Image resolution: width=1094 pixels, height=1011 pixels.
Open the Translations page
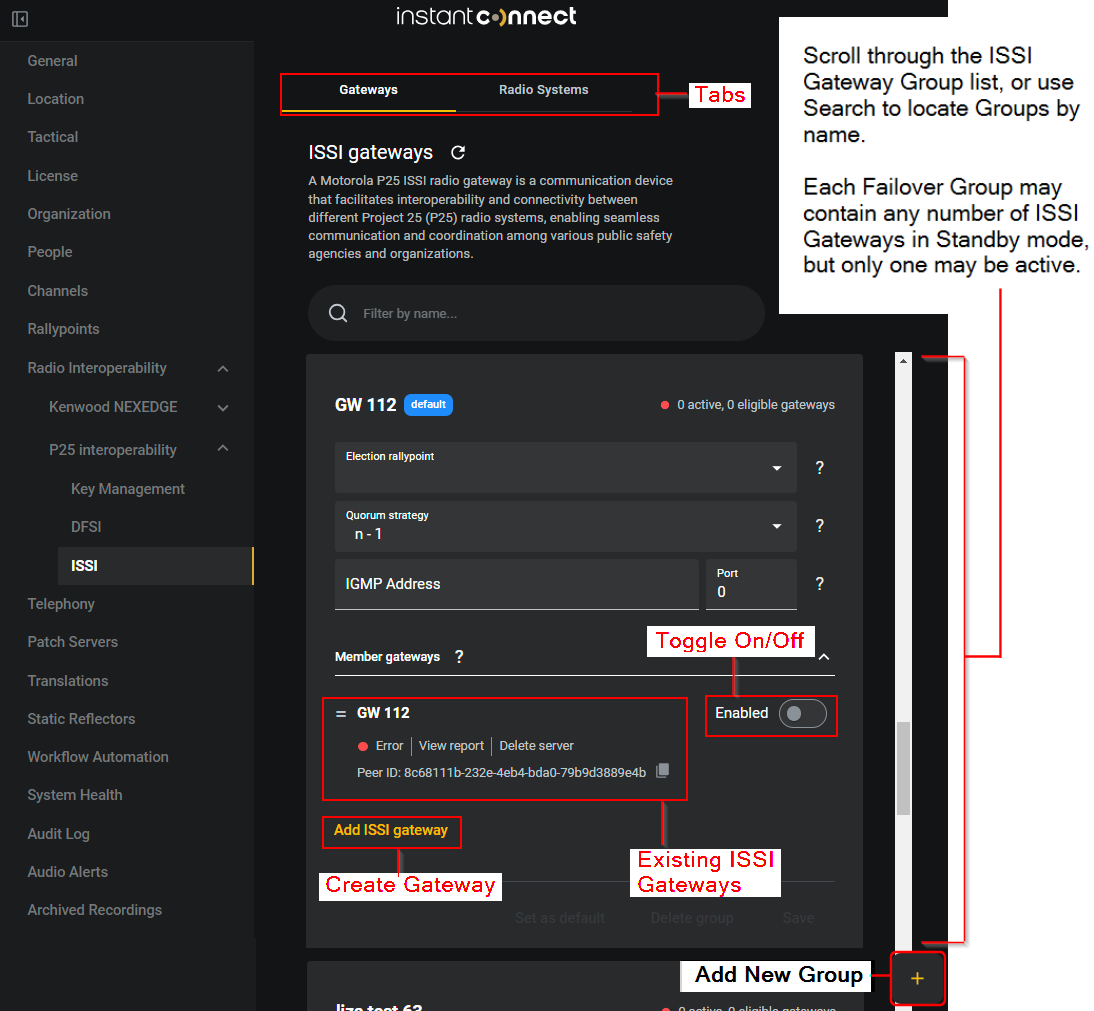(68, 681)
